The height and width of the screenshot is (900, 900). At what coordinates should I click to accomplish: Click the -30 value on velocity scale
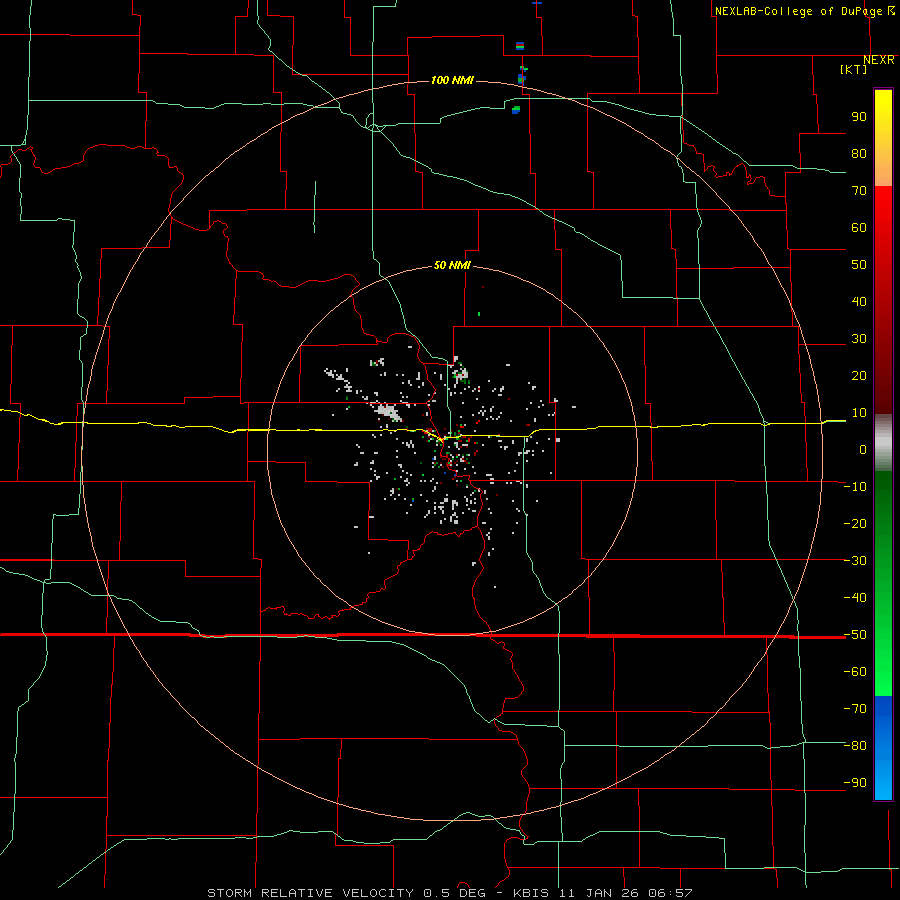pyautogui.click(x=855, y=561)
